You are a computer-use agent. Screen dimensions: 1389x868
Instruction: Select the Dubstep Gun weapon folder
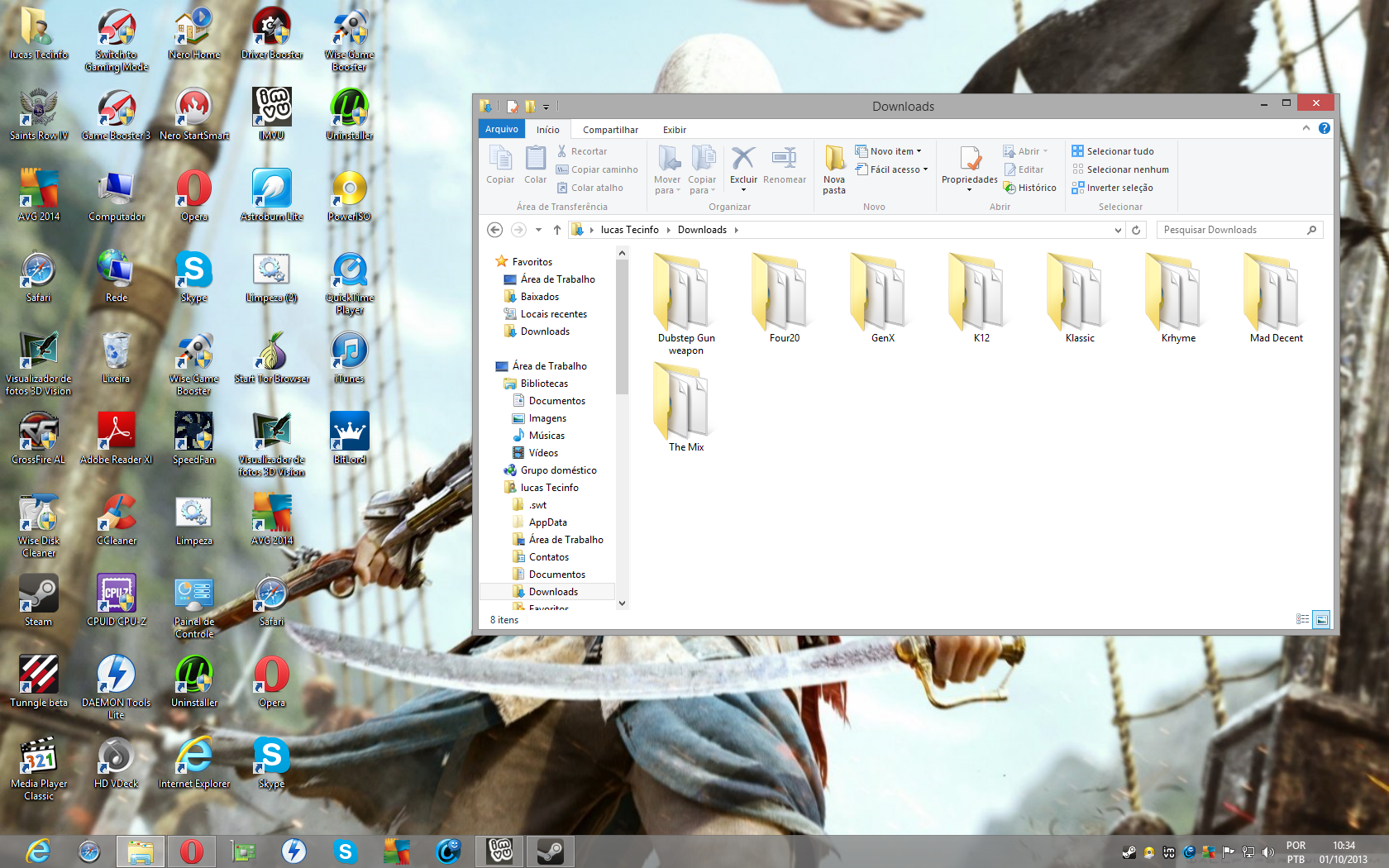[x=686, y=304]
